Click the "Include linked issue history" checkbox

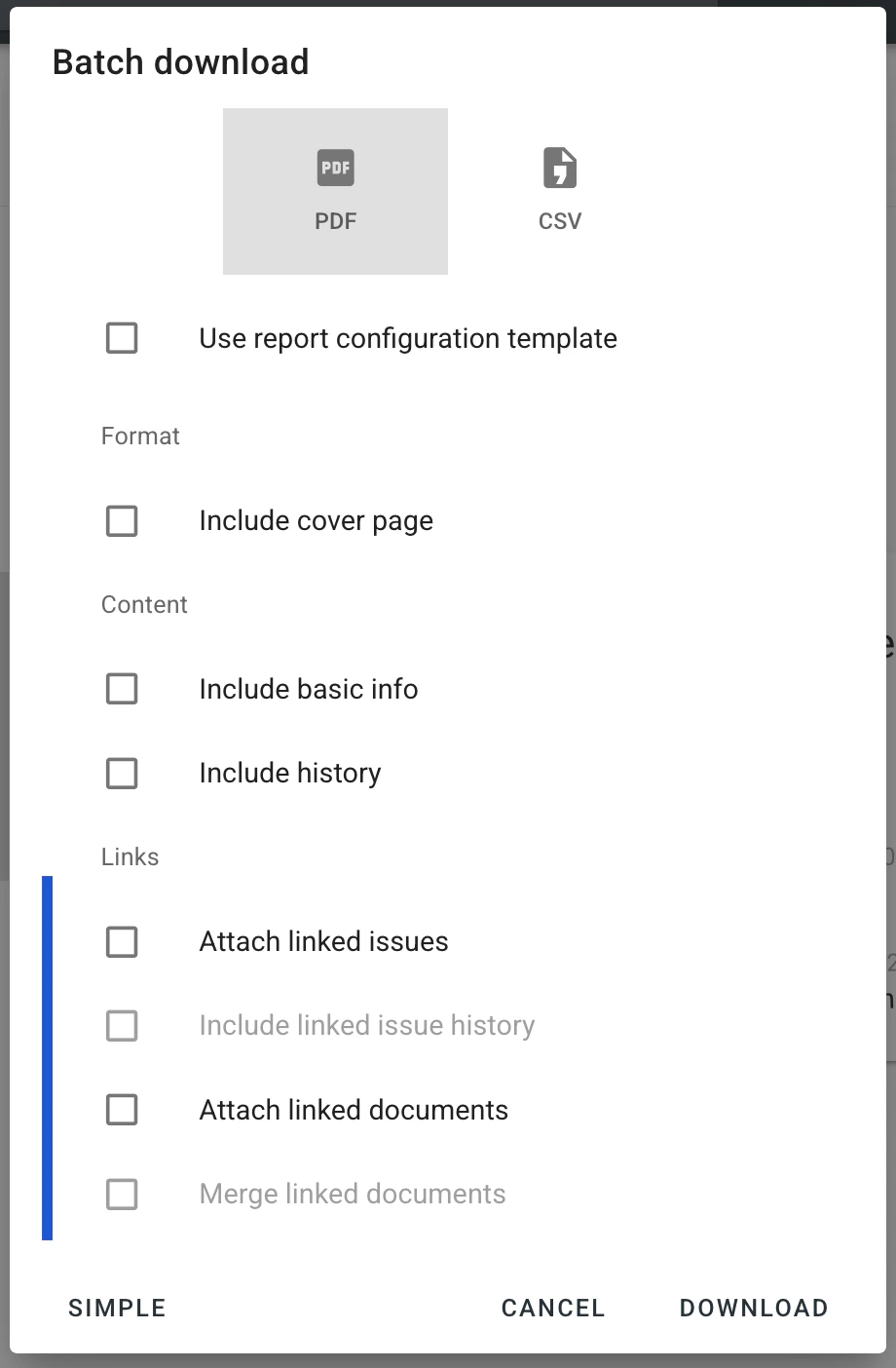point(121,1025)
